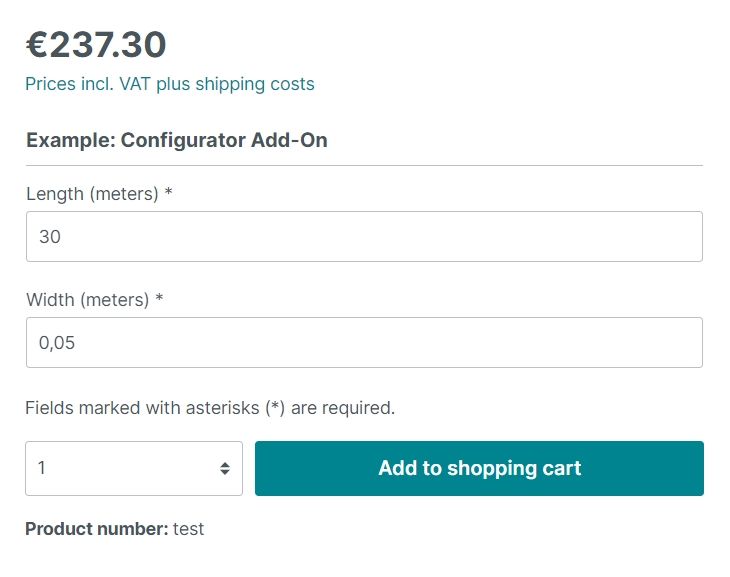Click the quantity value 1 in selector
This screenshot has height=577, width=730.
[x=42, y=468]
